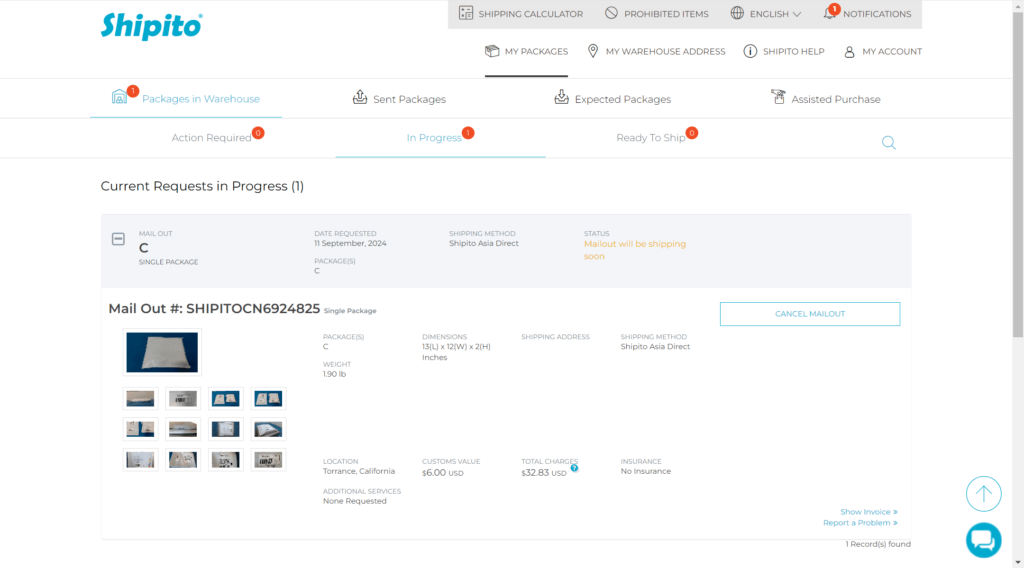The image size is (1024, 568).
Task: Click the Assisted Purchase cart icon
Action: pyautogui.click(x=778, y=97)
